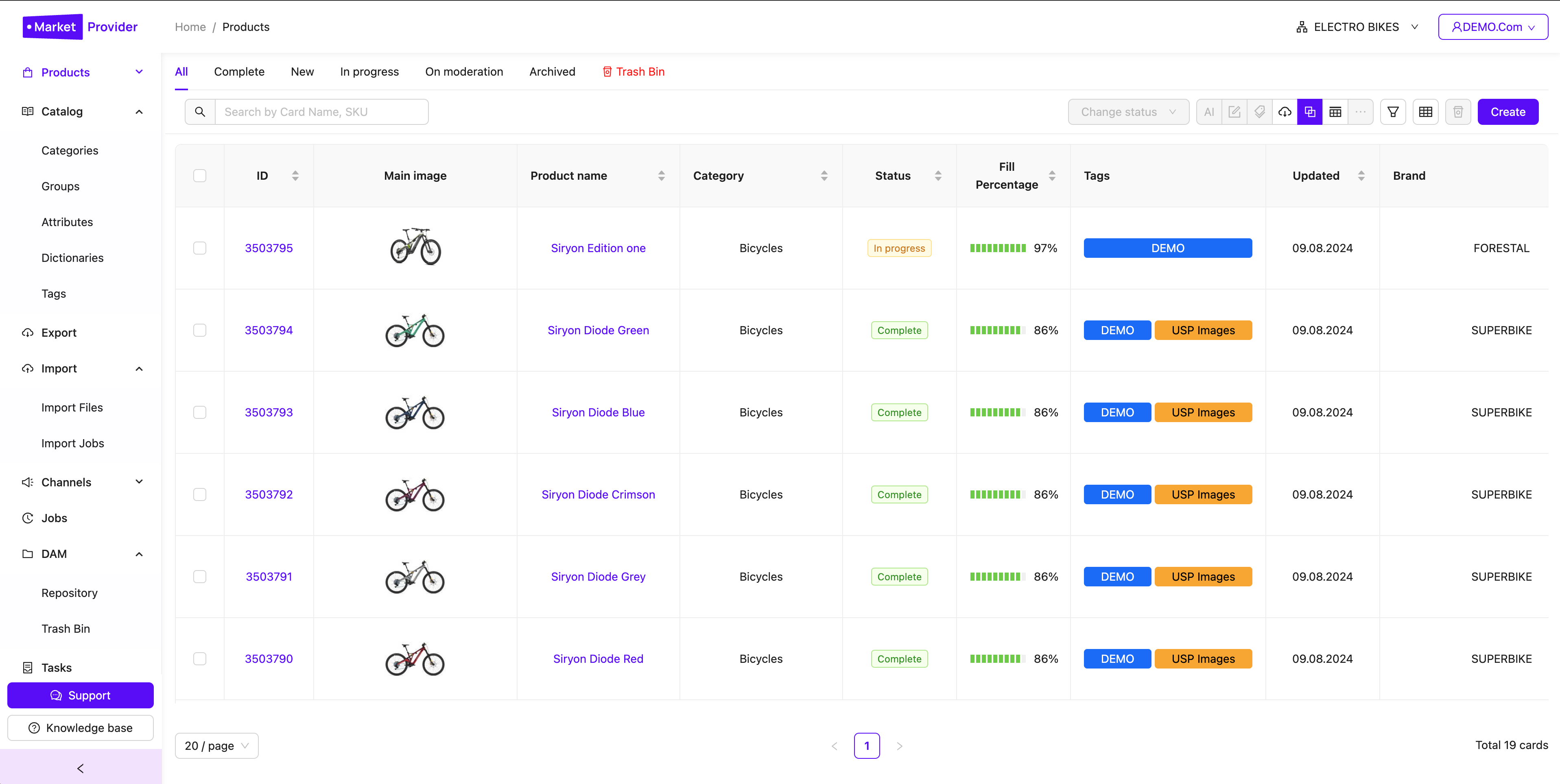This screenshot has height=784, width=1560.
Task: Open the filter funnel icon
Action: coord(1393,111)
